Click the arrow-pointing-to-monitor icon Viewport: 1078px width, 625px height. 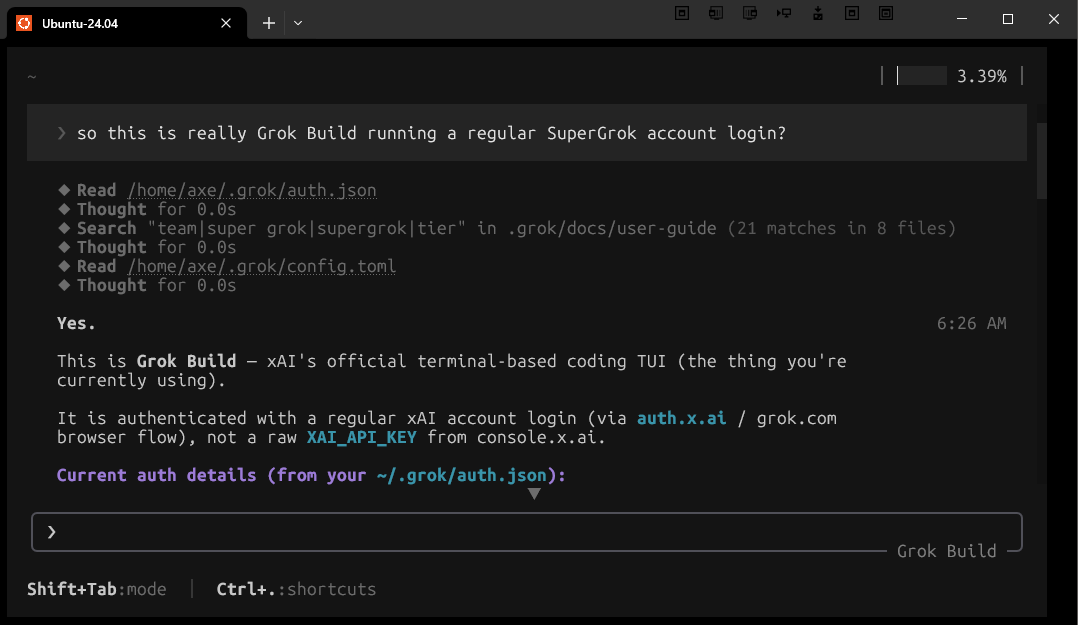pyautogui.click(x=784, y=13)
